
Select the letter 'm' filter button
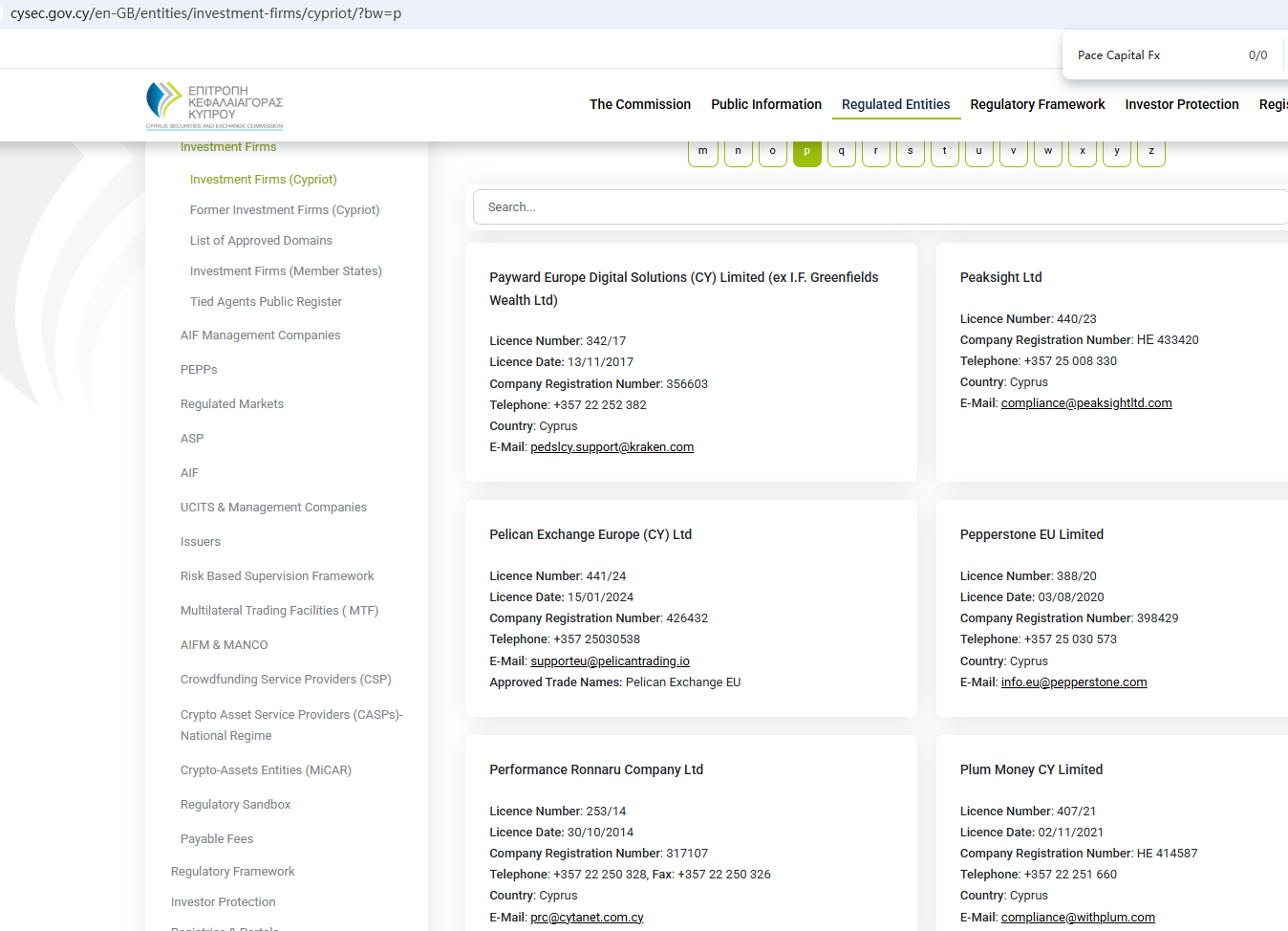point(702,152)
